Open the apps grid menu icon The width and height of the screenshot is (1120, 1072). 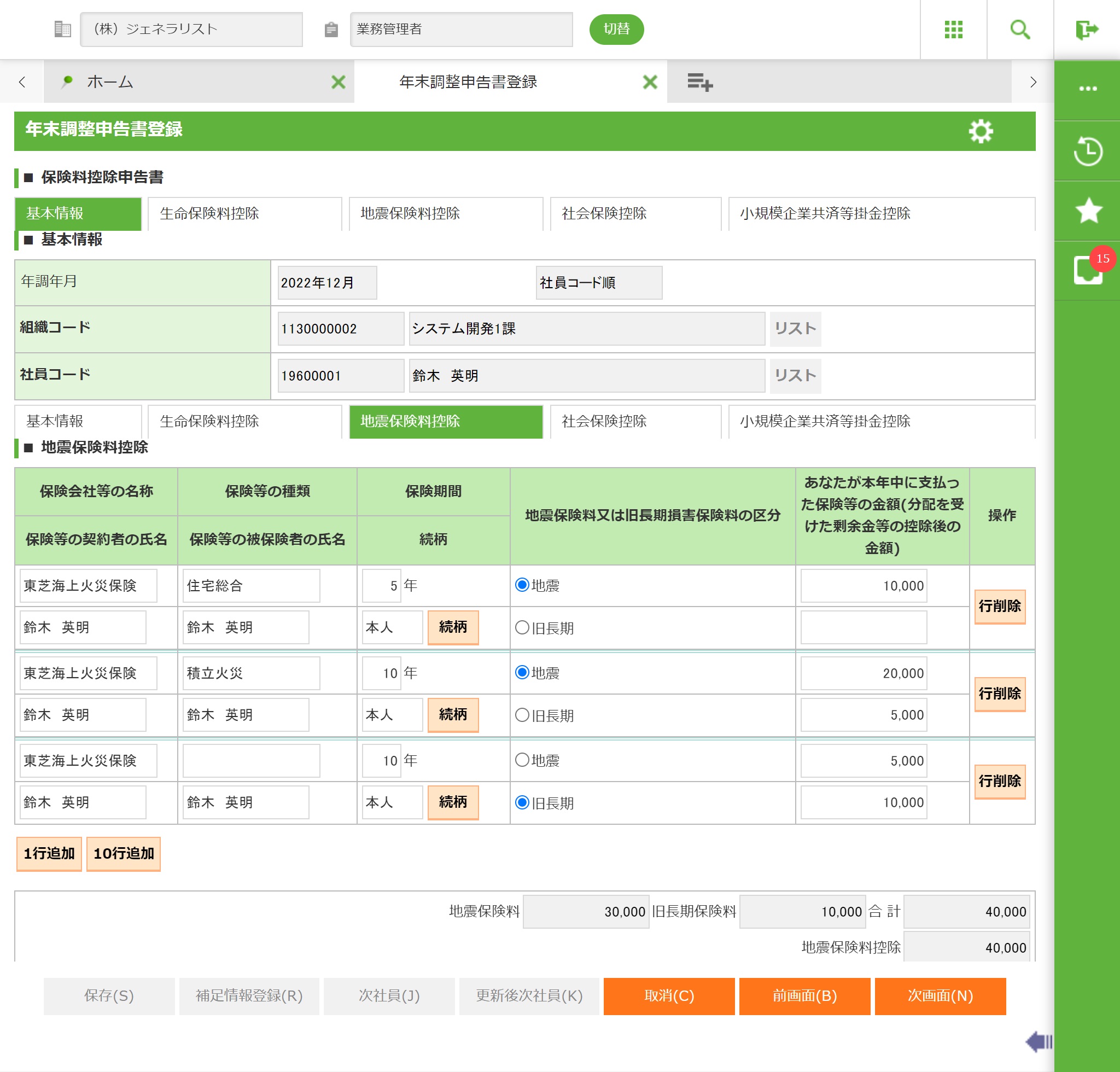953,29
